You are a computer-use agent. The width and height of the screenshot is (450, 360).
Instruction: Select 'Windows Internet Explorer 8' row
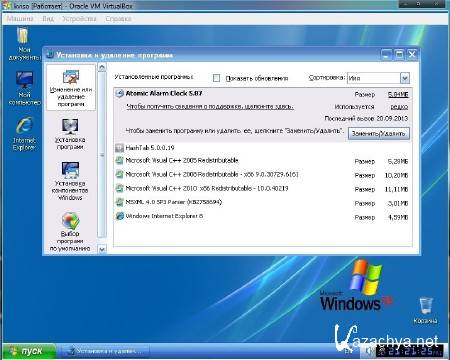click(263, 217)
